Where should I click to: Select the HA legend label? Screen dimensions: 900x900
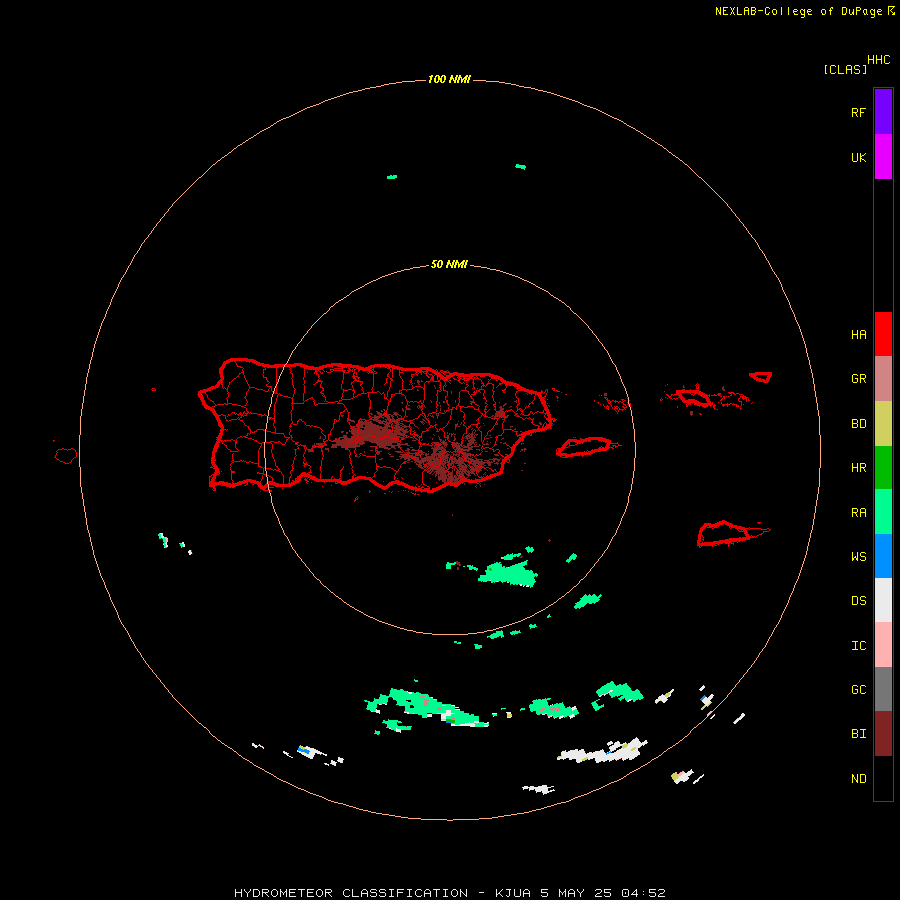click(x=858, y=335)
